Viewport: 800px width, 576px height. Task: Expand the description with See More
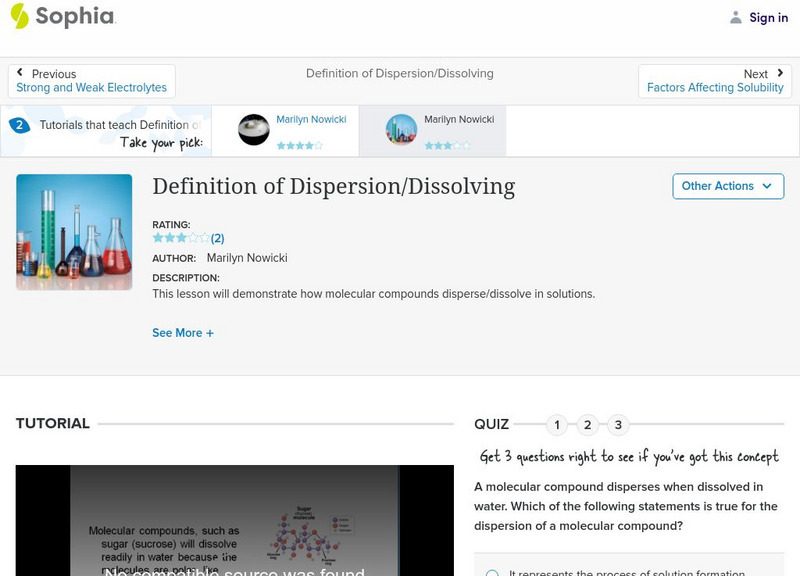click(183, 332)
